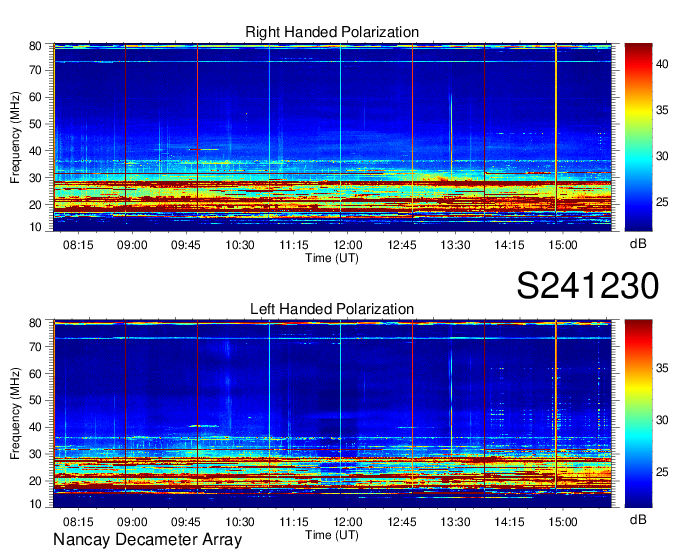Click 80 MHz tick on Left Handed frequency axis
The image size is (680, 552).
click(x=36, y=323)
